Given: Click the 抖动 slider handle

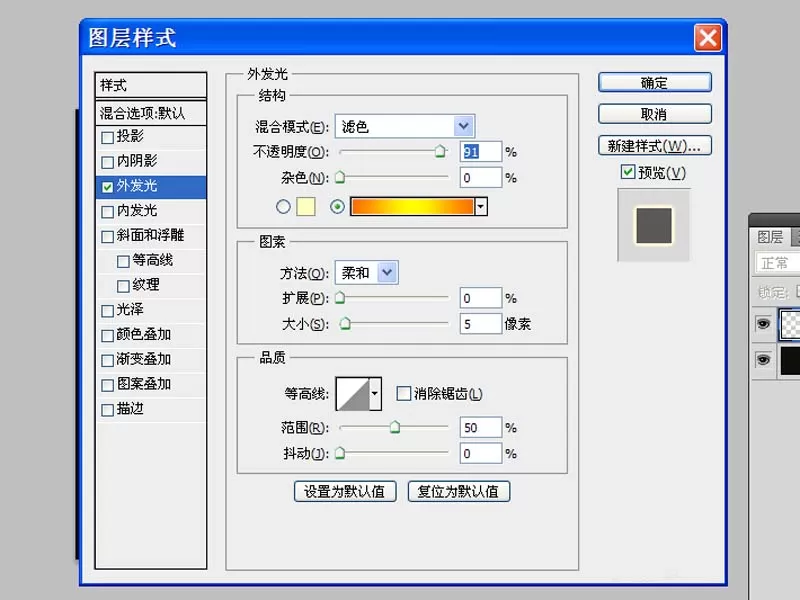Looking at the screenshot, I should pyautogui.click(x=340, y=453).
